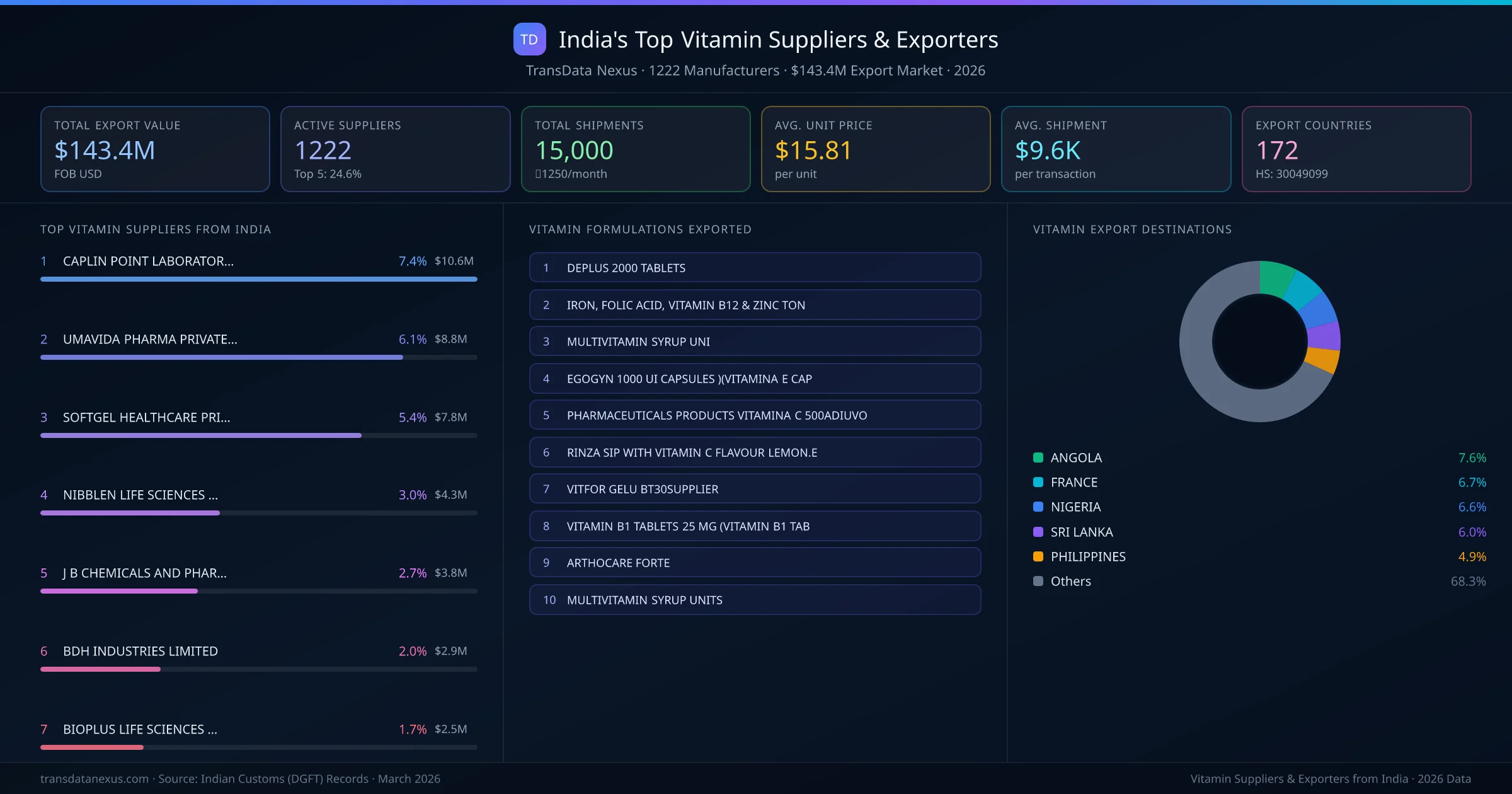Expand BIOPLUS LIFE SCIENCES entry

tap(139, 729)
